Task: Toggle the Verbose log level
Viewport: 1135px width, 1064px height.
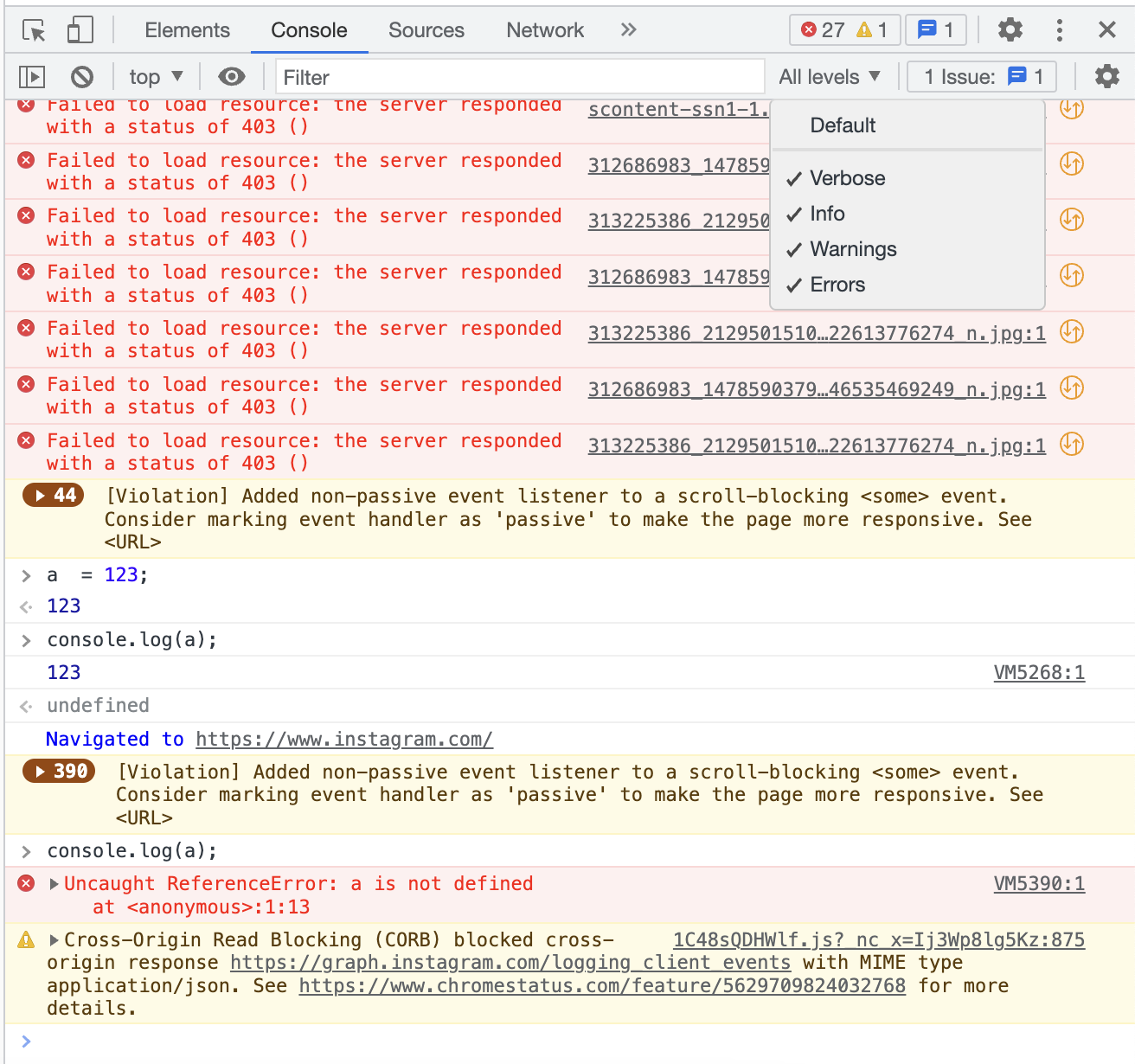Action: point(907,178)
